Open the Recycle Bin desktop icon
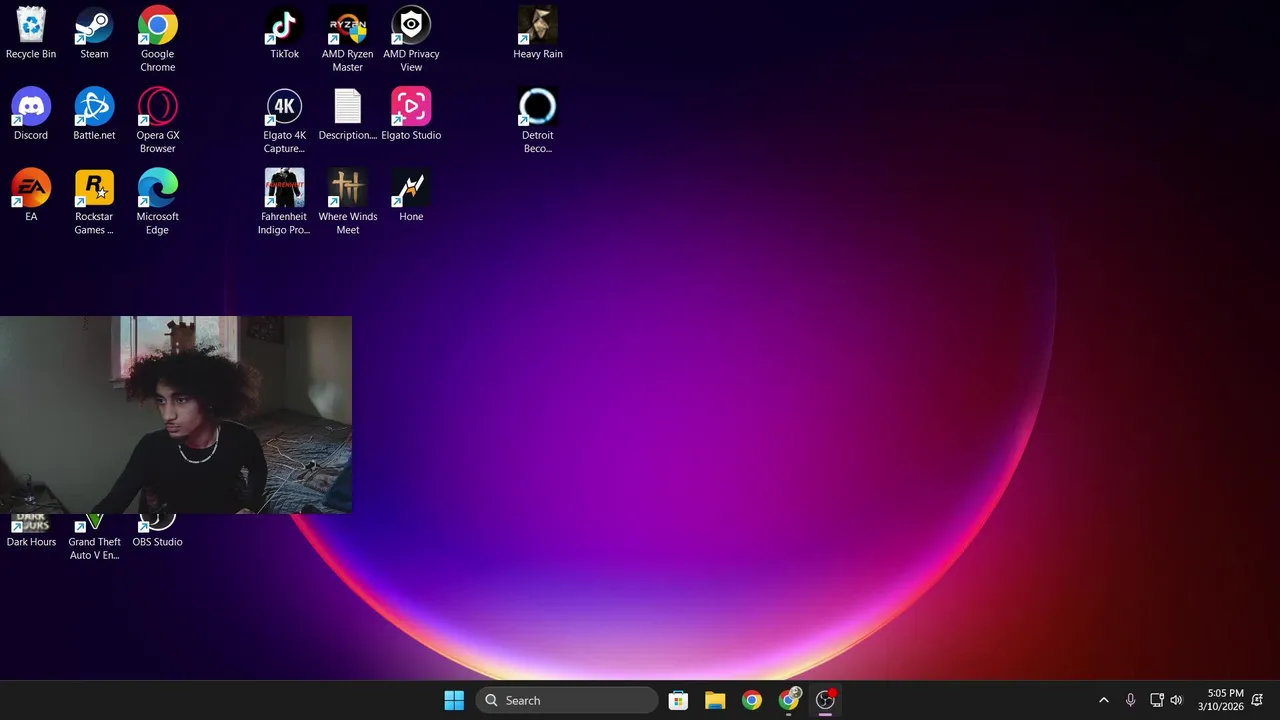 31,33
